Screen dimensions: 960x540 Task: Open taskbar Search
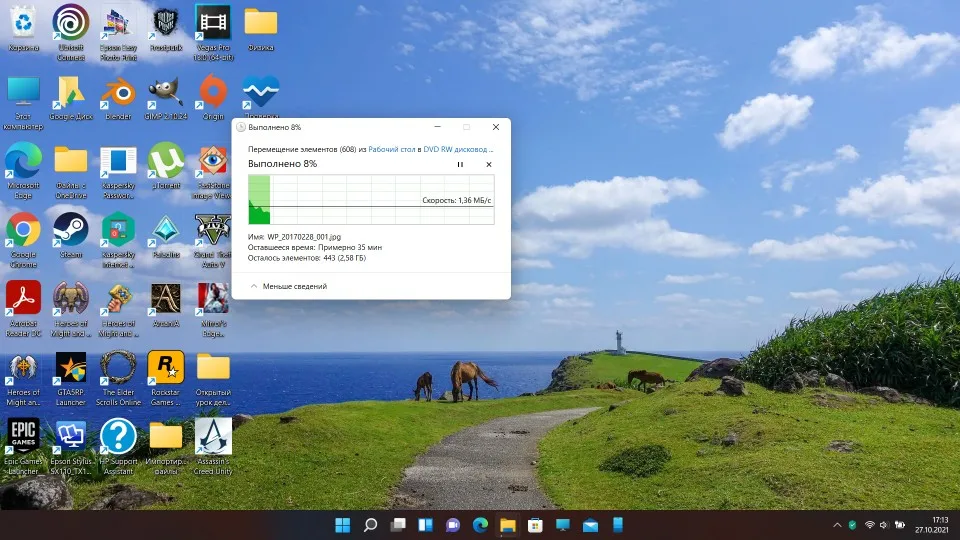pos(370,525)
